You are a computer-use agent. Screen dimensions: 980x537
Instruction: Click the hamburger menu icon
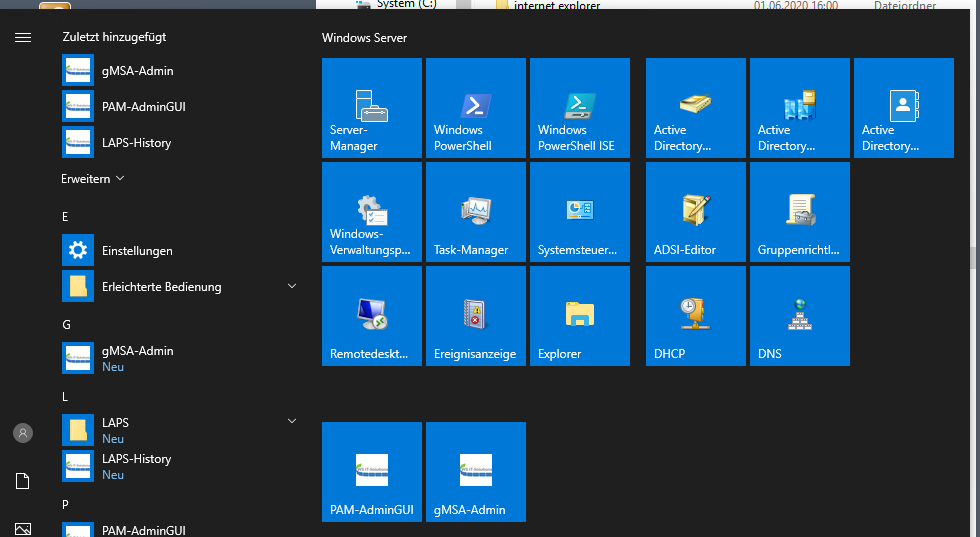click(23, 38)
